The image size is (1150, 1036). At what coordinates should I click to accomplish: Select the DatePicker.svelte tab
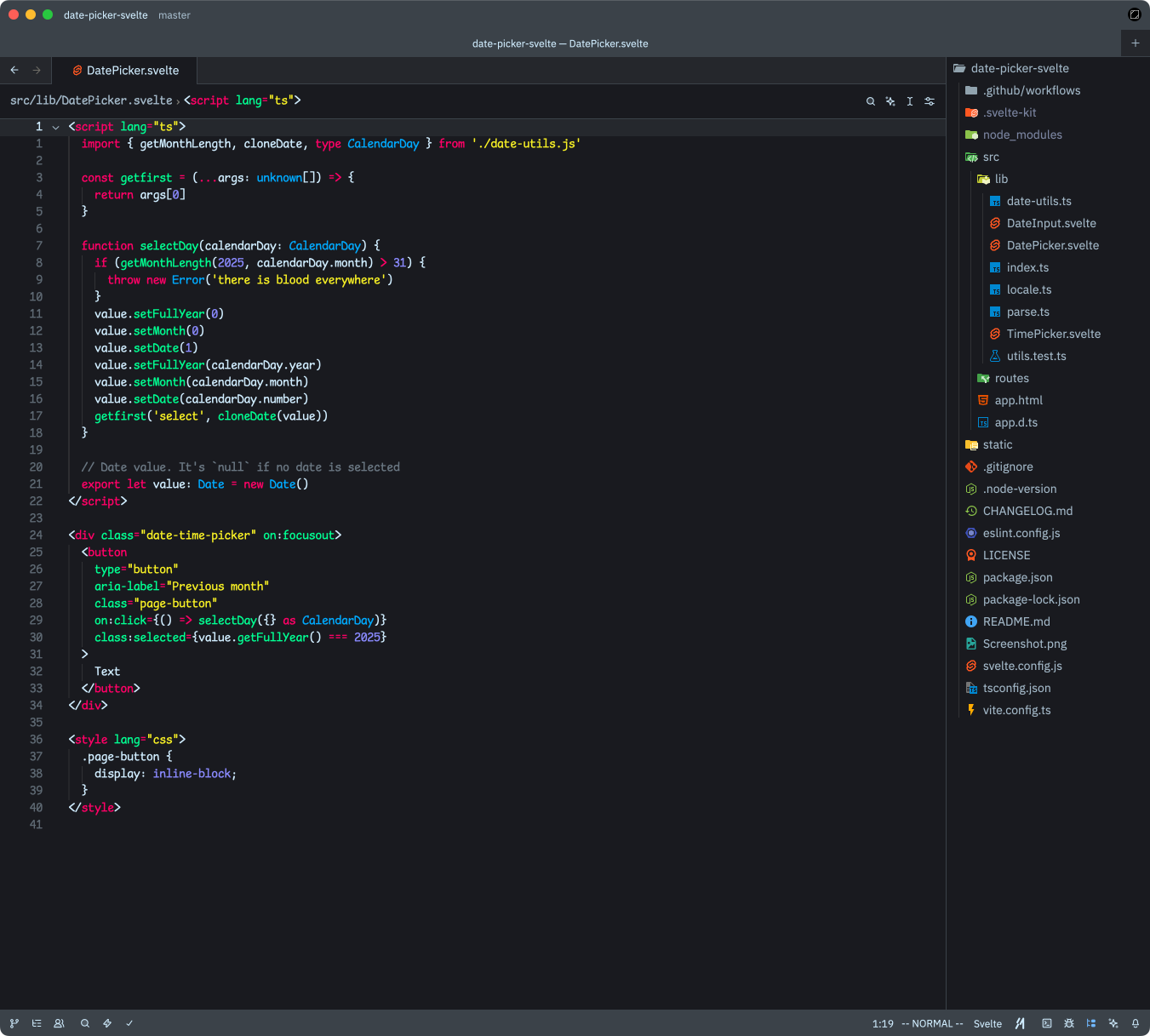click(125, 71)
